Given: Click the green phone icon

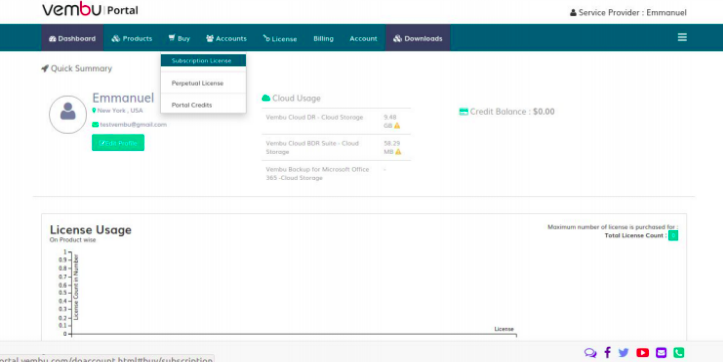Looking at the screenshot, I should (x=678, y=353).
